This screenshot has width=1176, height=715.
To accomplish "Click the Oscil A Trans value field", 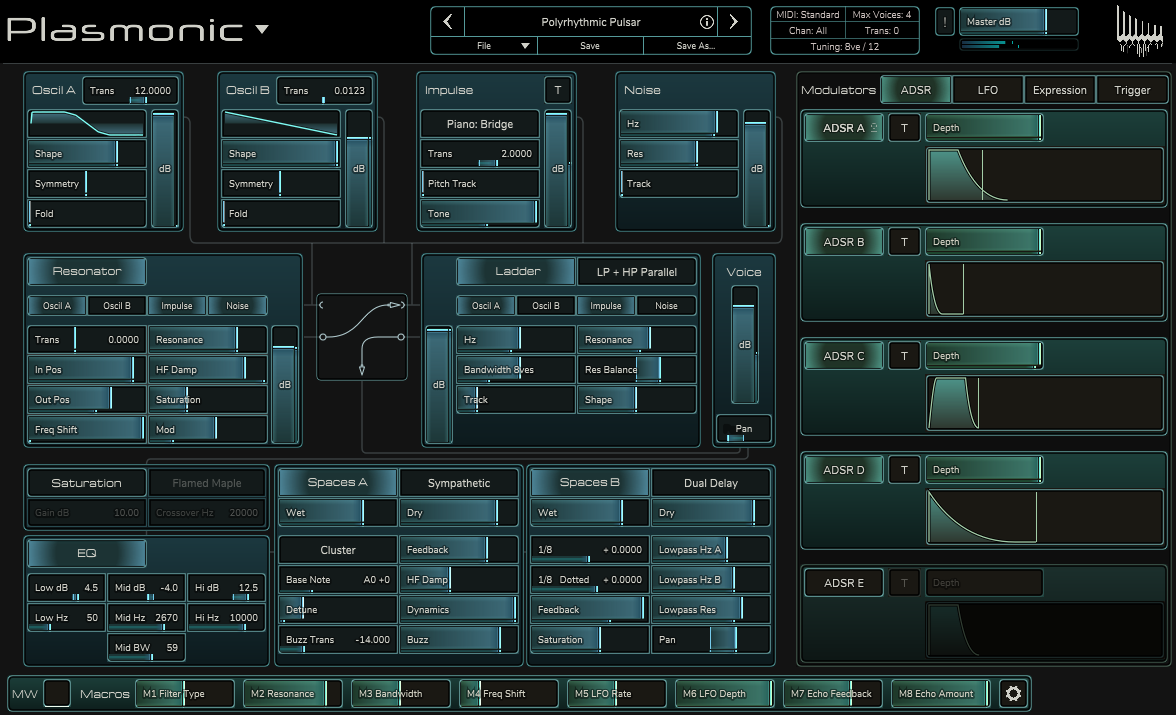I will pos(129,91).
